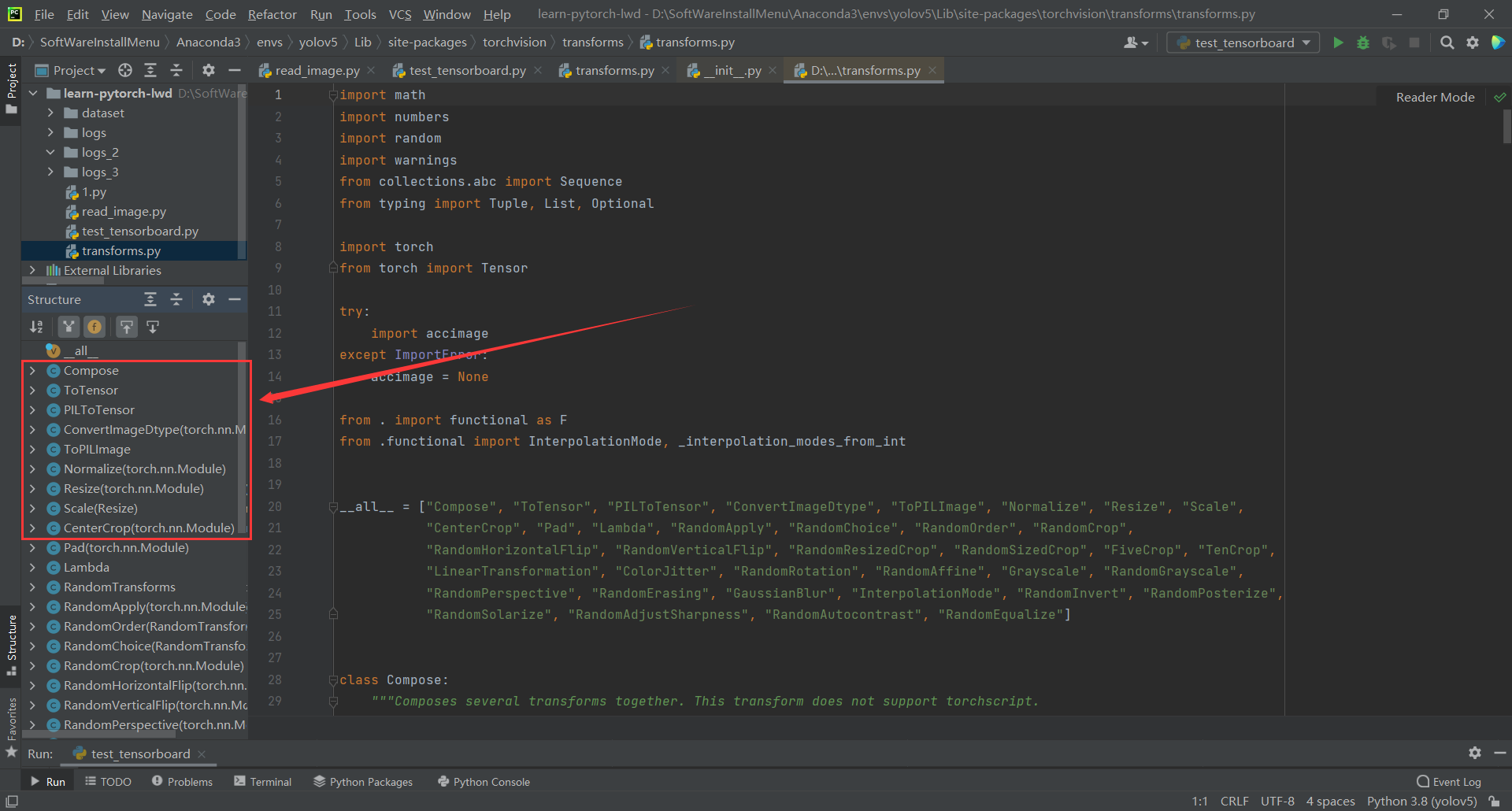Change the UTF-8 file encoding

tap(1277, 801)
